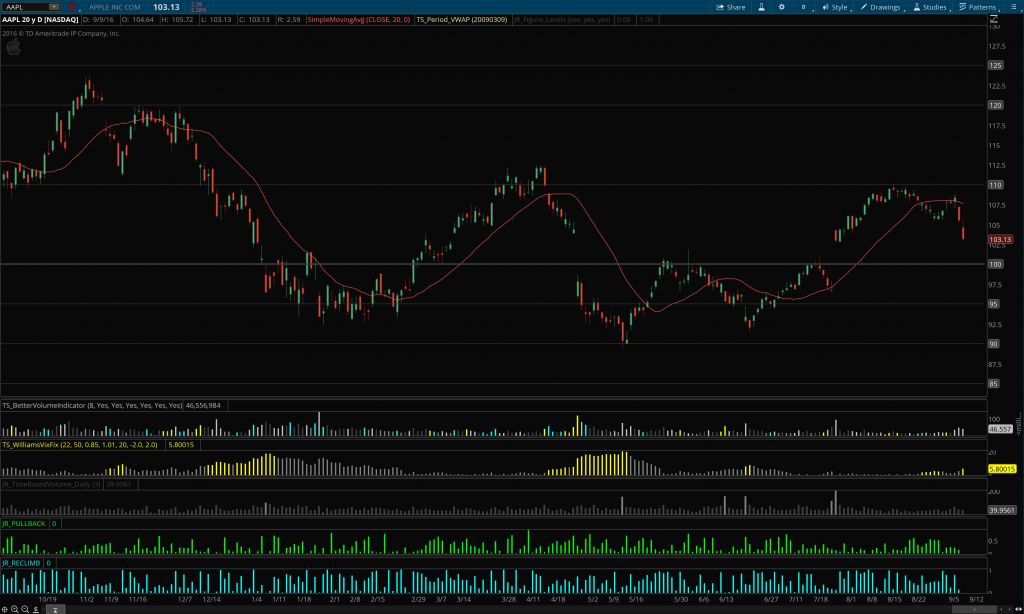The image size is (1024, 614).
Task: Click the AAPL symbol input field
Action: point(25,7)
